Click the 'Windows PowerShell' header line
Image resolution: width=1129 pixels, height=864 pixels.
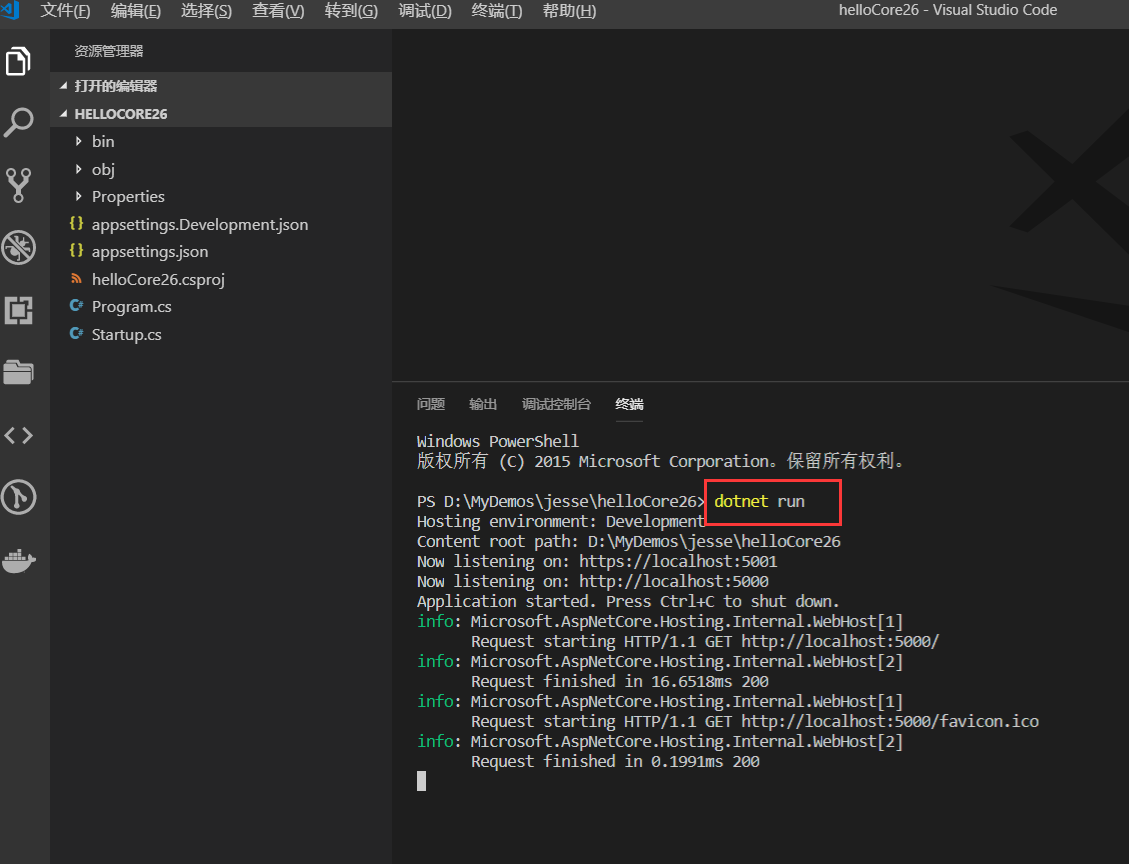(498, 441)
